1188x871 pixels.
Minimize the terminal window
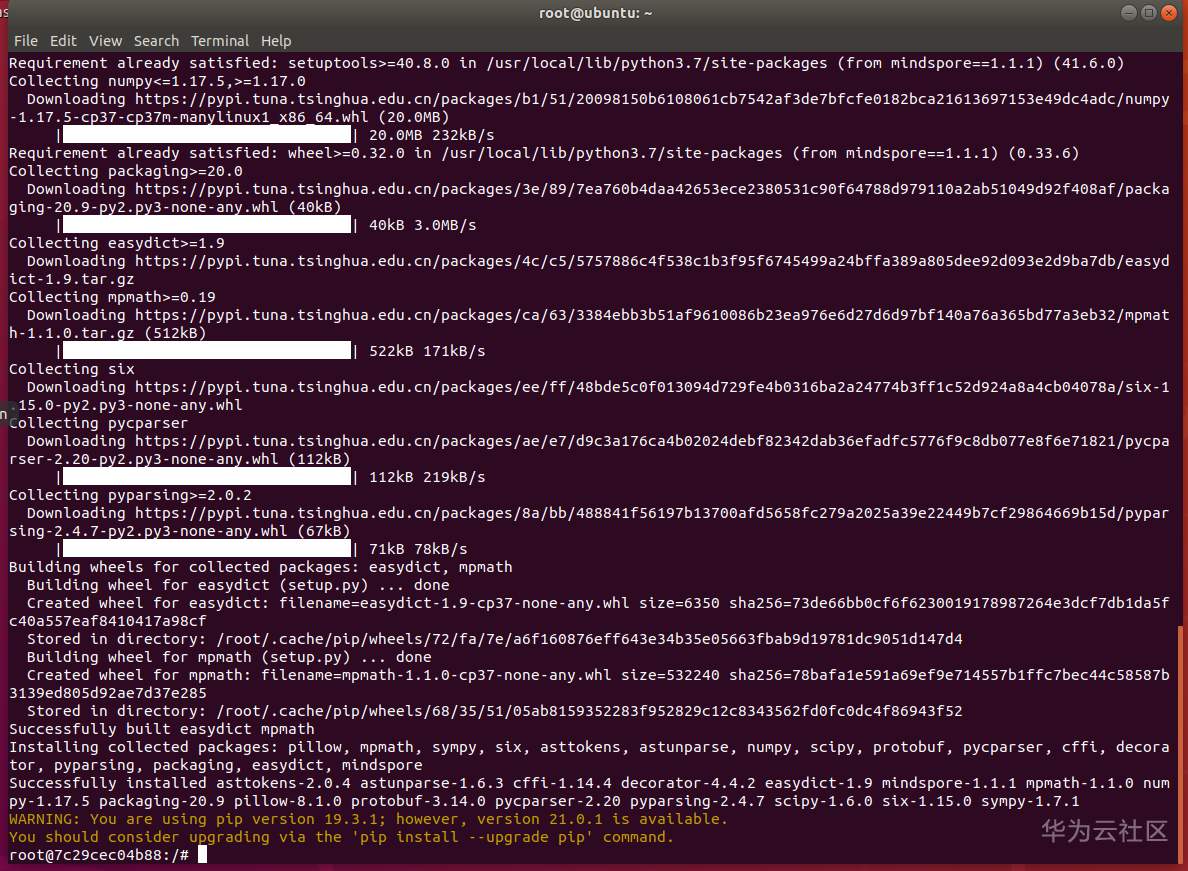[x=1129, y=12]
